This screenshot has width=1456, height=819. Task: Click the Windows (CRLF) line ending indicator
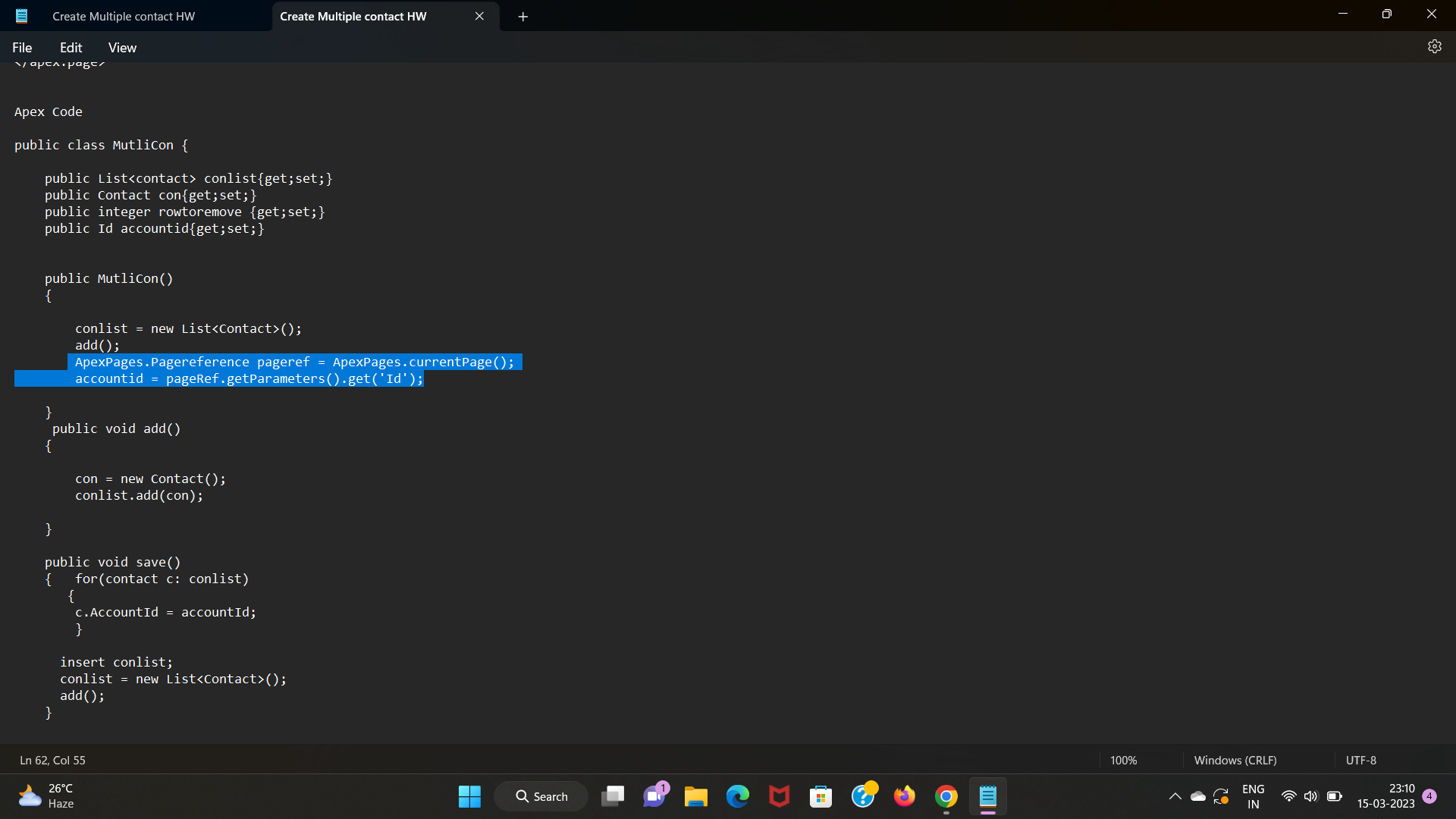[x=1235, y=760]
